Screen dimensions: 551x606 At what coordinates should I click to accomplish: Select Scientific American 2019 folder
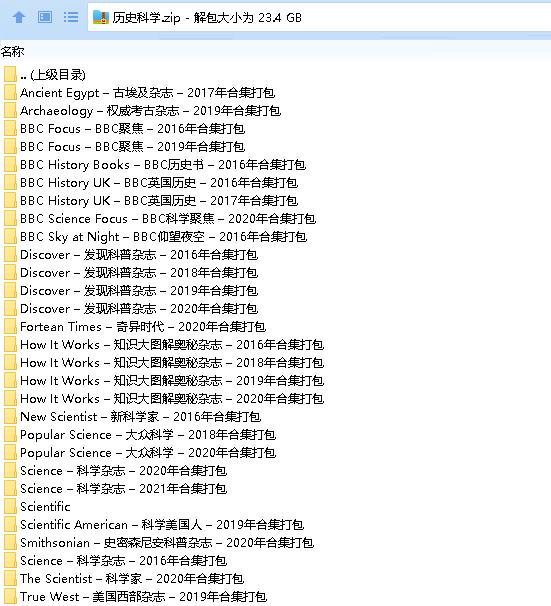click(x=162, y=524)
